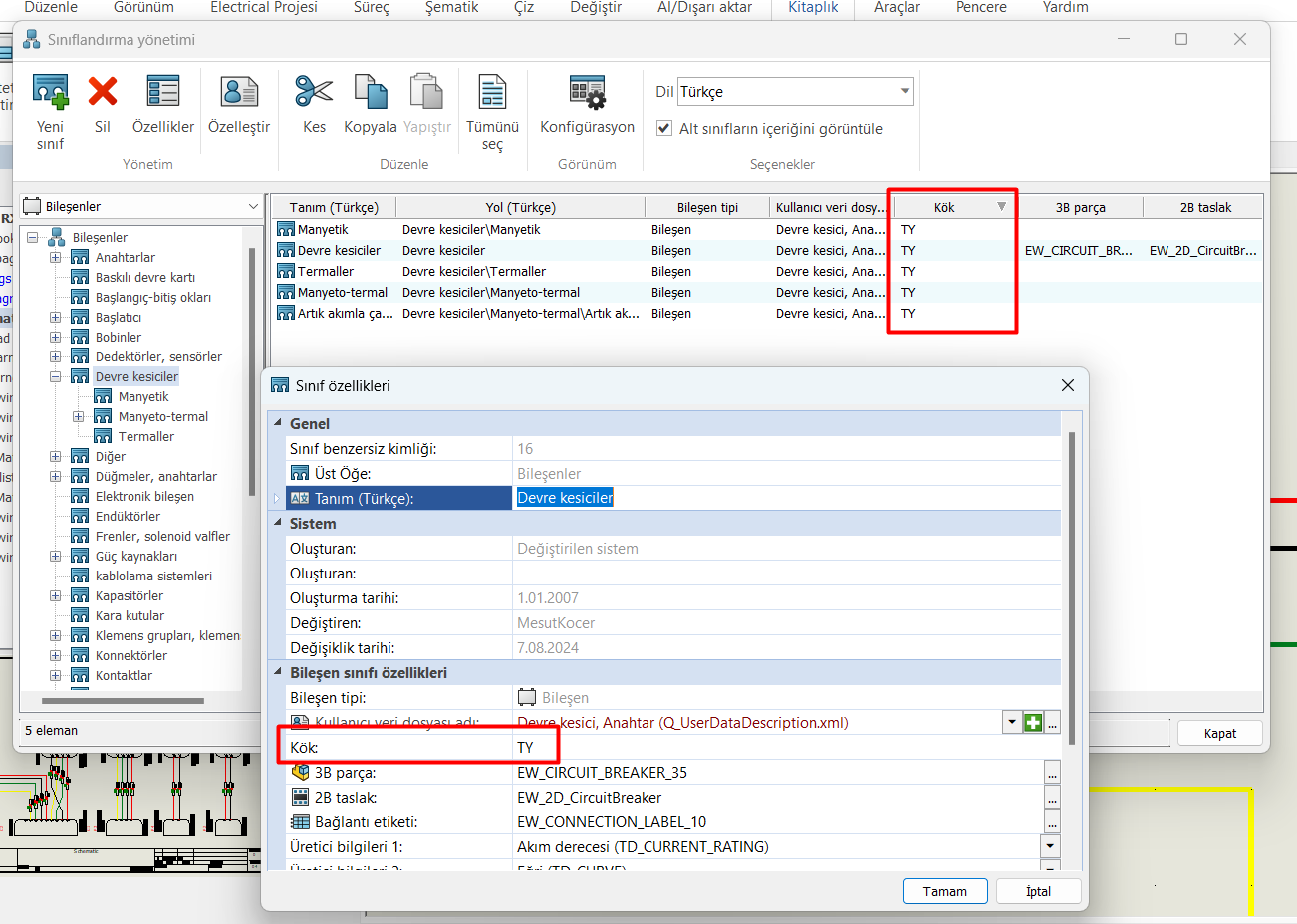
Task: Click the İptal button
Action: [1039, 891]
